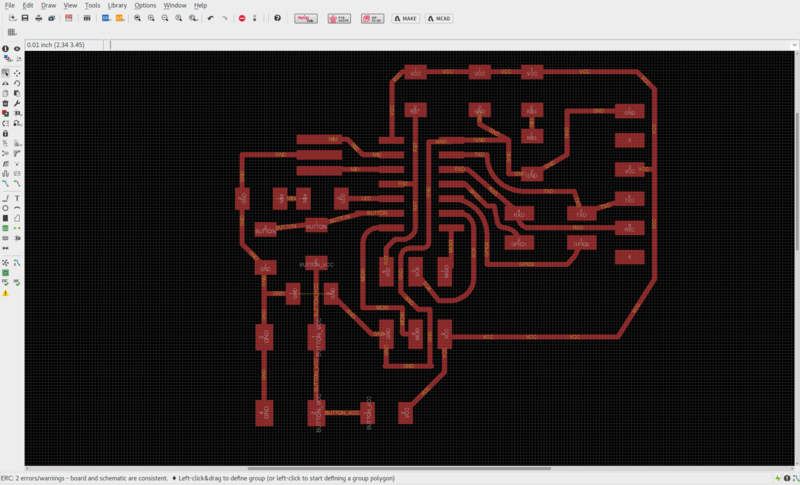Open the Help question mark
The height and width of the screenshot is (485, 800).
click(x=277, y=18)
